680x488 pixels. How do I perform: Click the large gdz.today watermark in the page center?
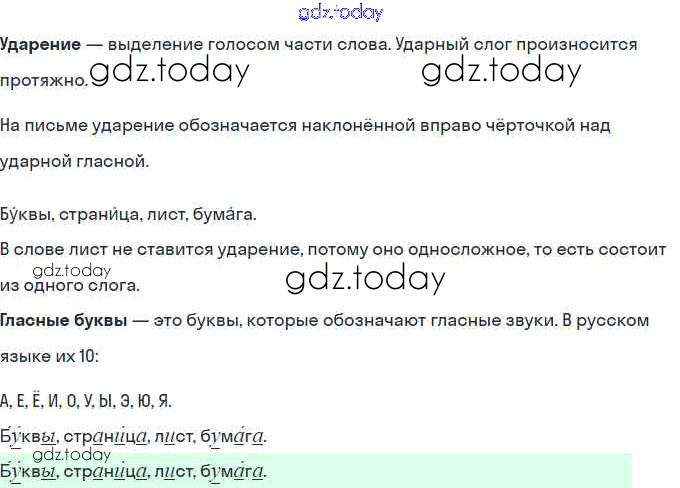coord(364,279)
